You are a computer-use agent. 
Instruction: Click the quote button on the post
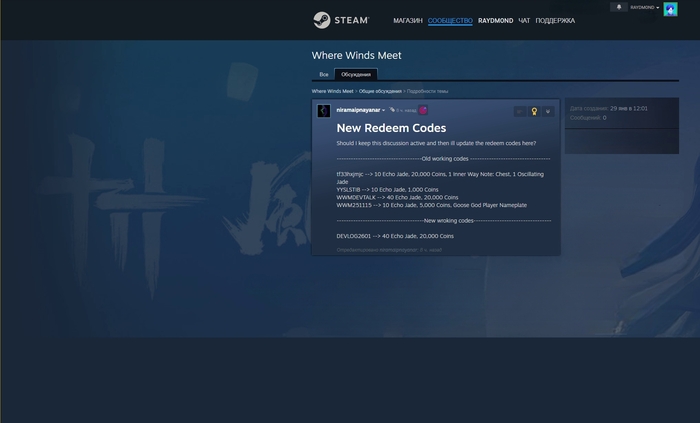pos(519,111)
